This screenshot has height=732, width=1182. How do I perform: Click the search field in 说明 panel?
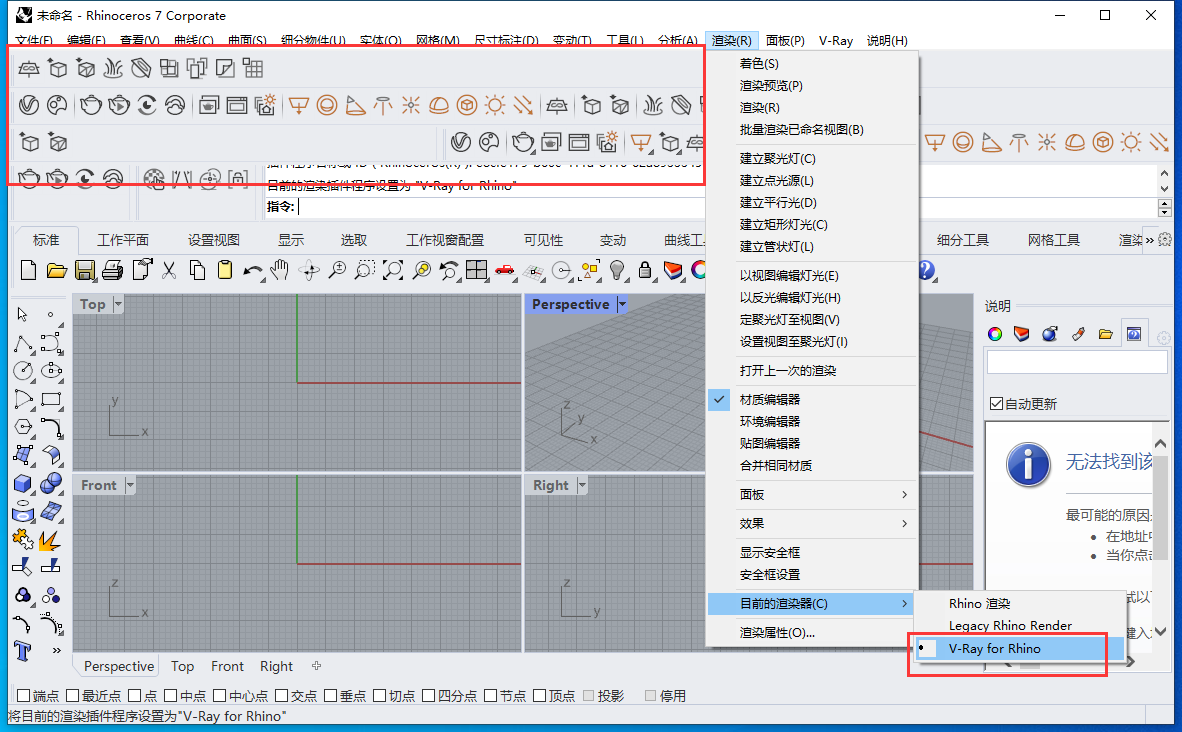[1076, 363]
